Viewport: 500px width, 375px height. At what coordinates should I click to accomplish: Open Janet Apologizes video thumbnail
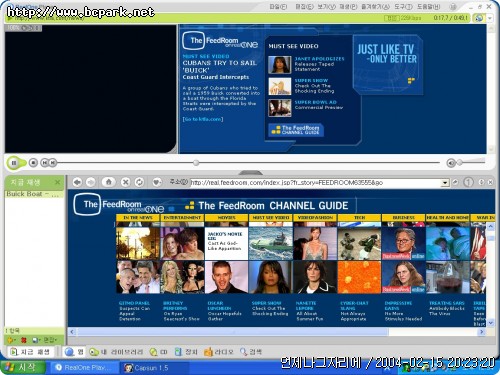pyautogui.click(x=279, y=64)
